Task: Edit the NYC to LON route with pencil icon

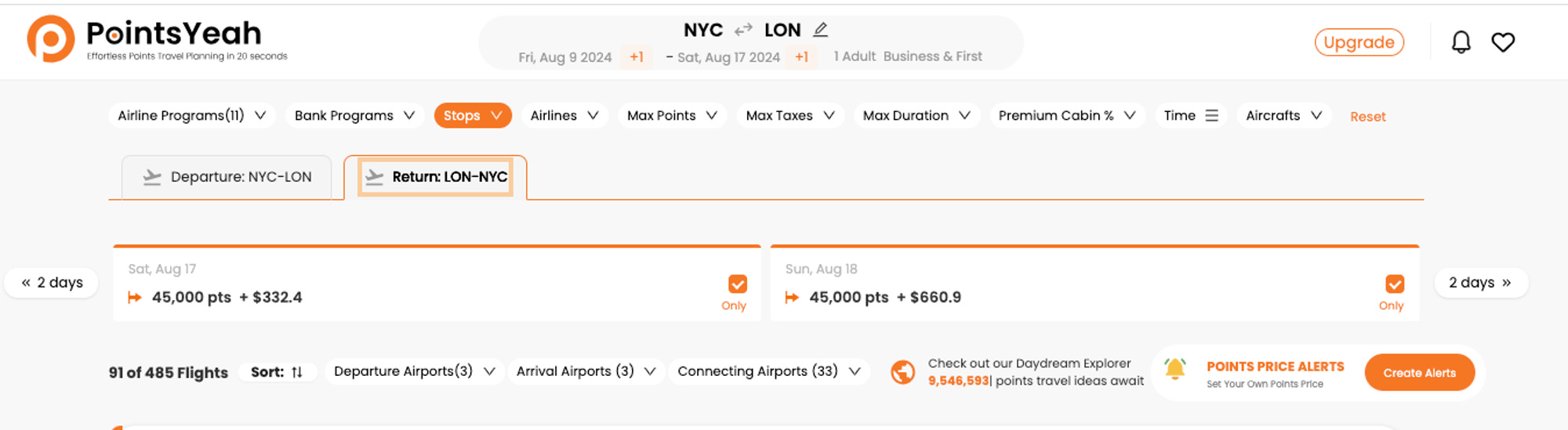Action: pos(820,30)
